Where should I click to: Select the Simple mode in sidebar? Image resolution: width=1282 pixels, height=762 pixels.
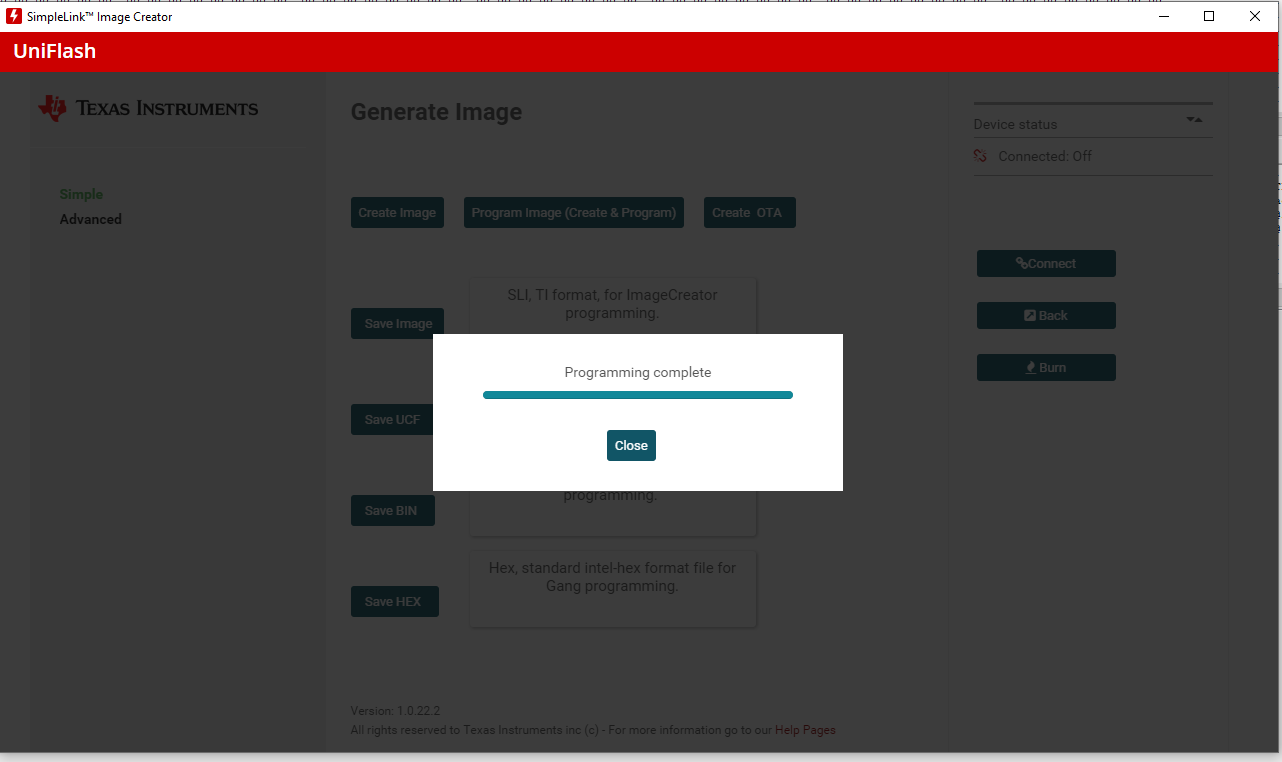point(81,194)
